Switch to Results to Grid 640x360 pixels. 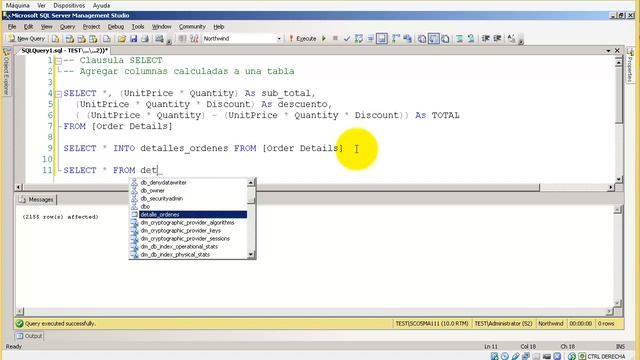[433, 38]
